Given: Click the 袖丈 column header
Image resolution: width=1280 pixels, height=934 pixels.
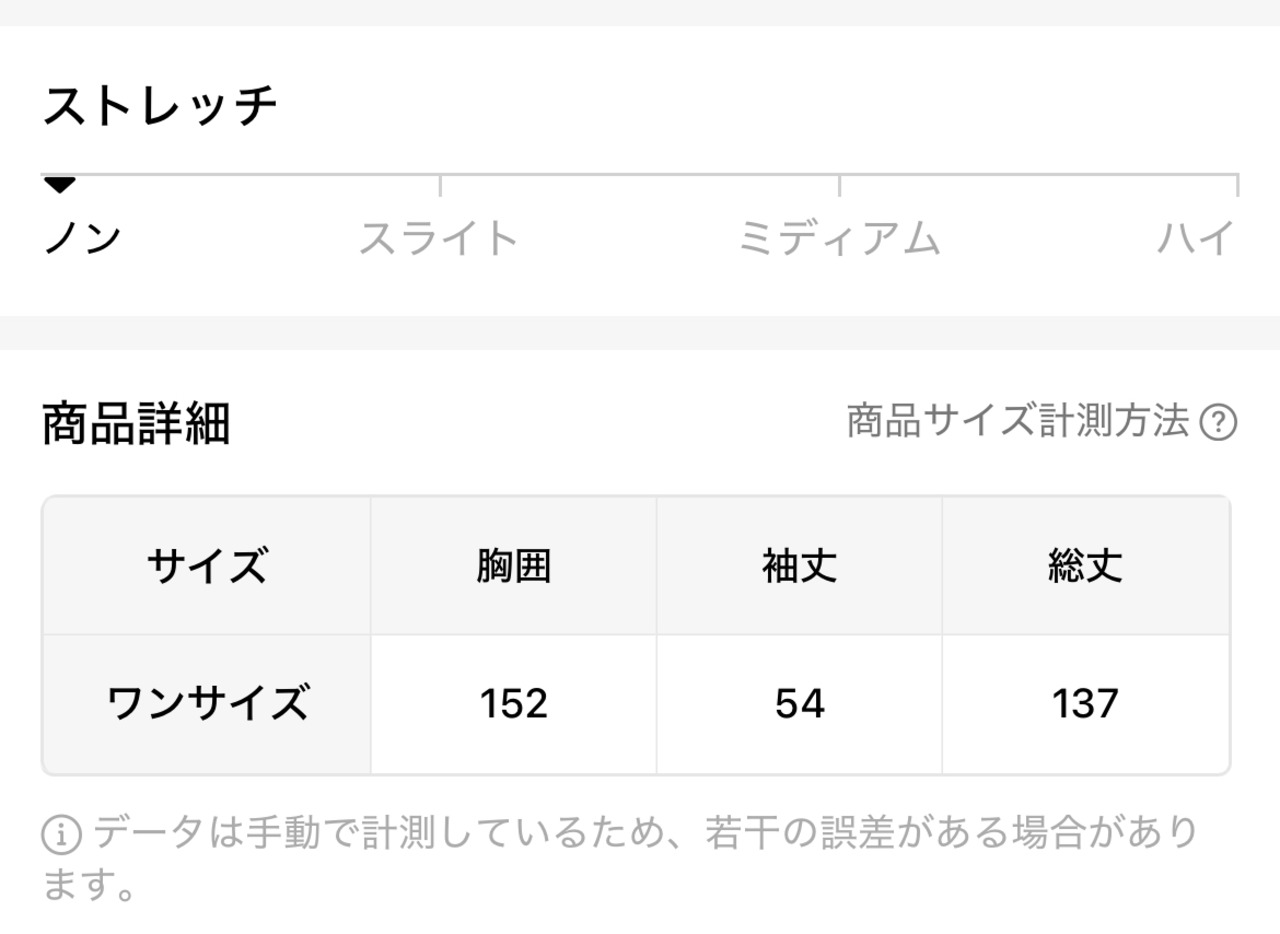Looking at the screenshot, I should (x=800, y=567).
